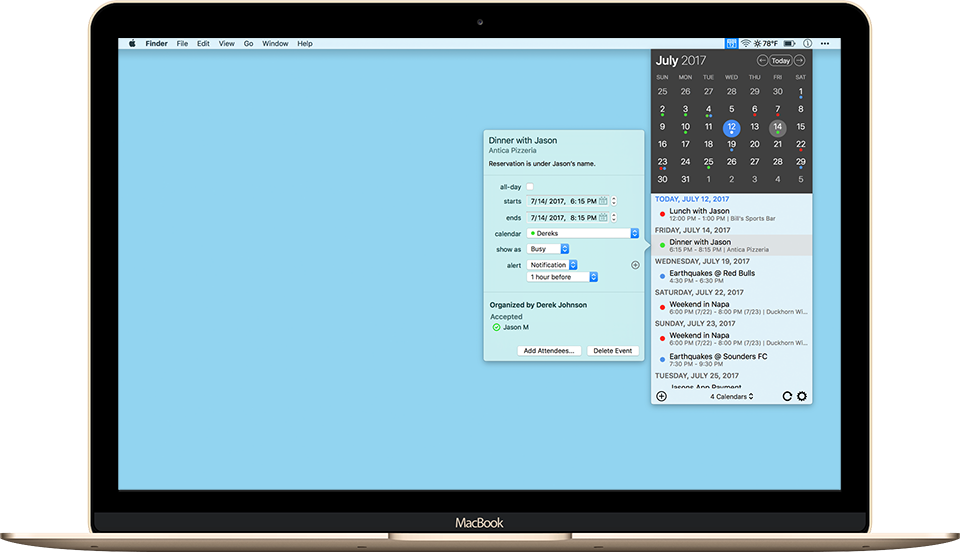This screenshot has width=960, height=552.
Task: Open settings gear in calendar panel
Action: tap(802, 396)
